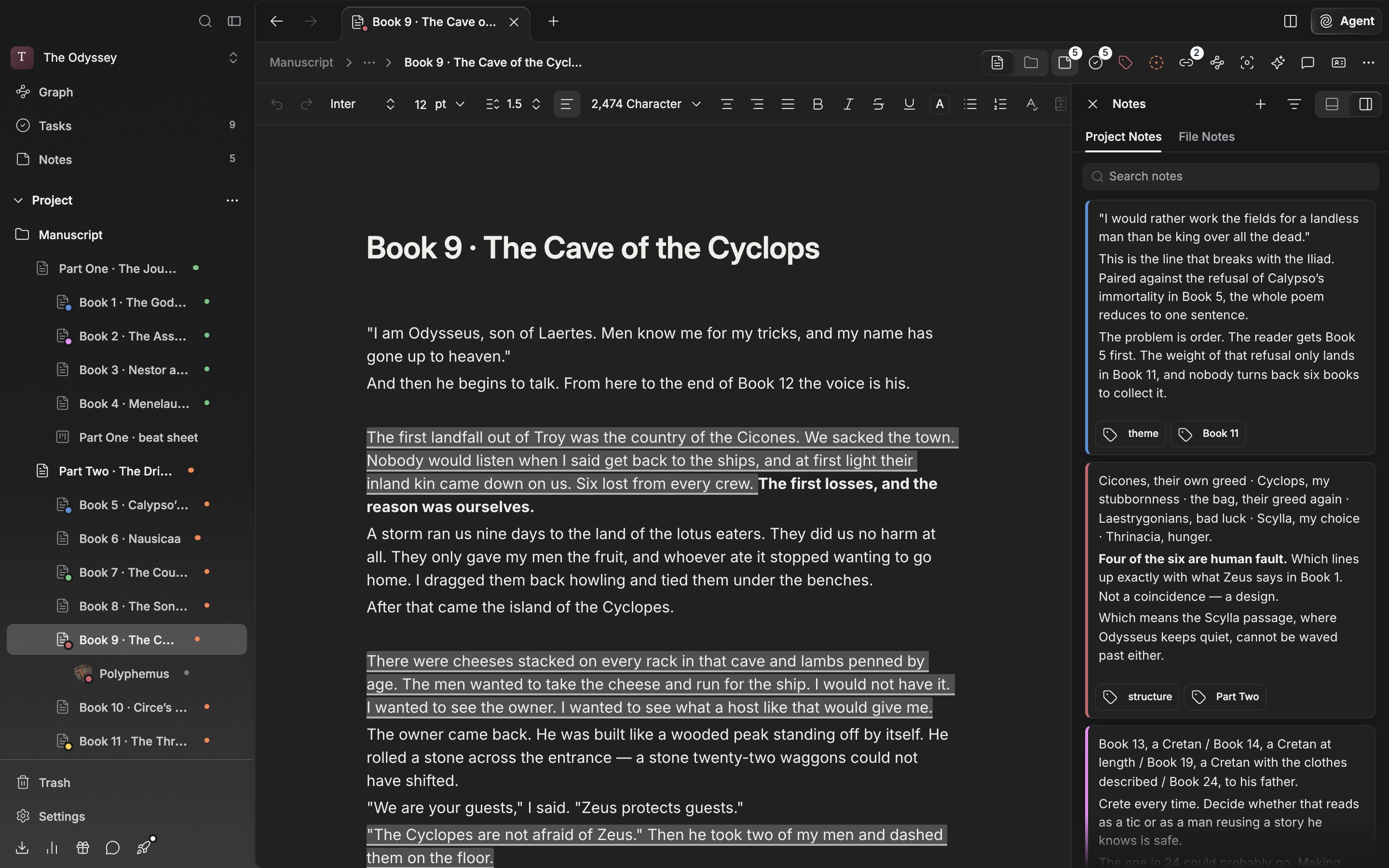Adjust the 1.5 line spacing stepper

click(513, 104)
